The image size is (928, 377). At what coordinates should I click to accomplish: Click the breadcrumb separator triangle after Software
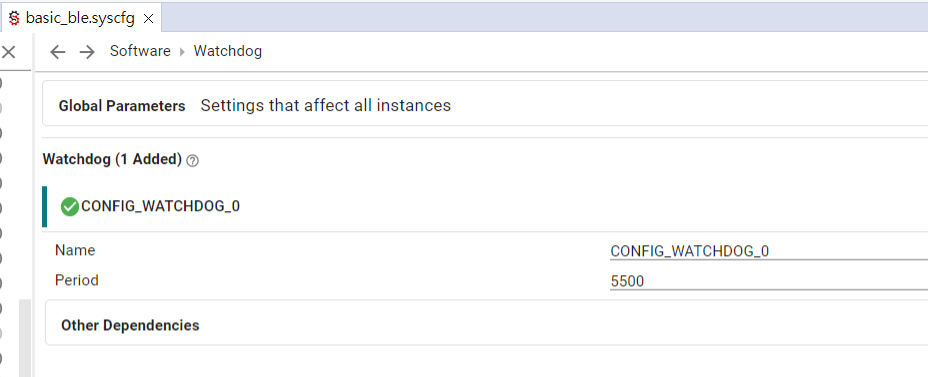coord(182,52)
